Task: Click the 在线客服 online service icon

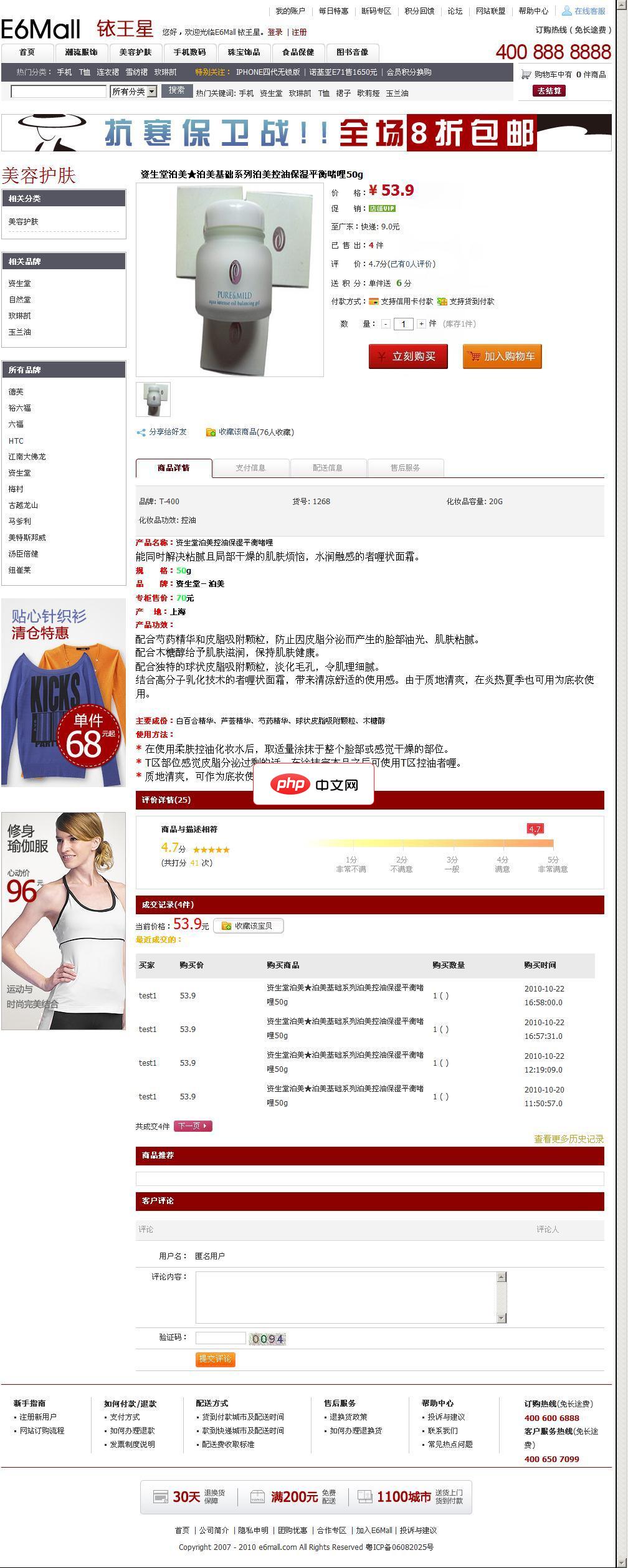Action: (x=567, y=11)
